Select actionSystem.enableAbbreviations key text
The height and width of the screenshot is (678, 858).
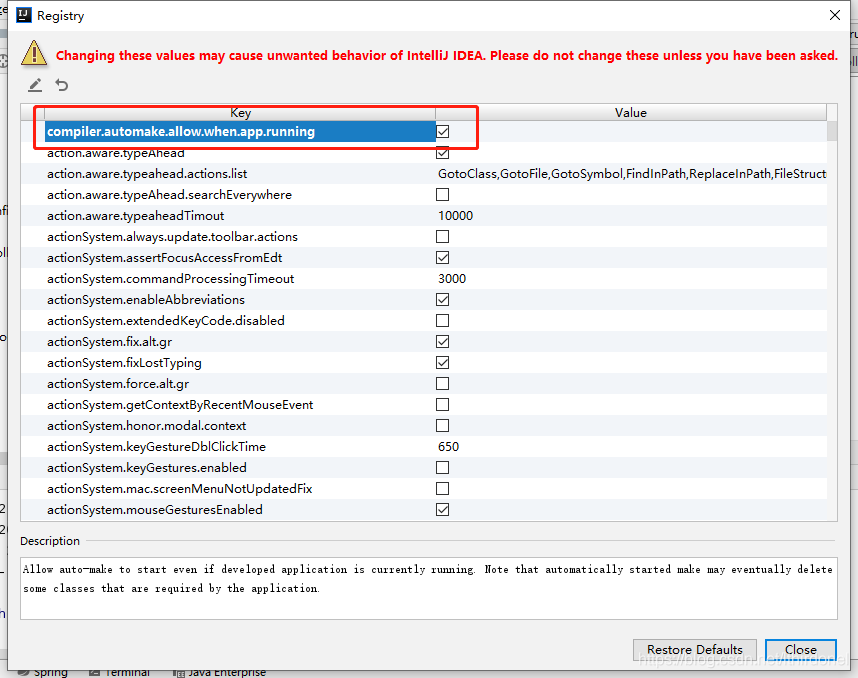146,300
